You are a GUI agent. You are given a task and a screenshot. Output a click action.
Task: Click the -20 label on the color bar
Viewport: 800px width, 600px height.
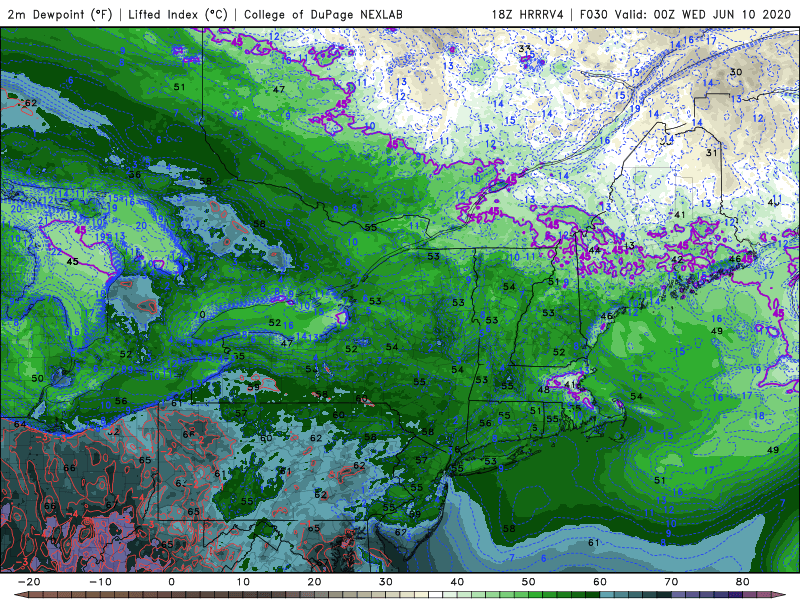point(29,582)
